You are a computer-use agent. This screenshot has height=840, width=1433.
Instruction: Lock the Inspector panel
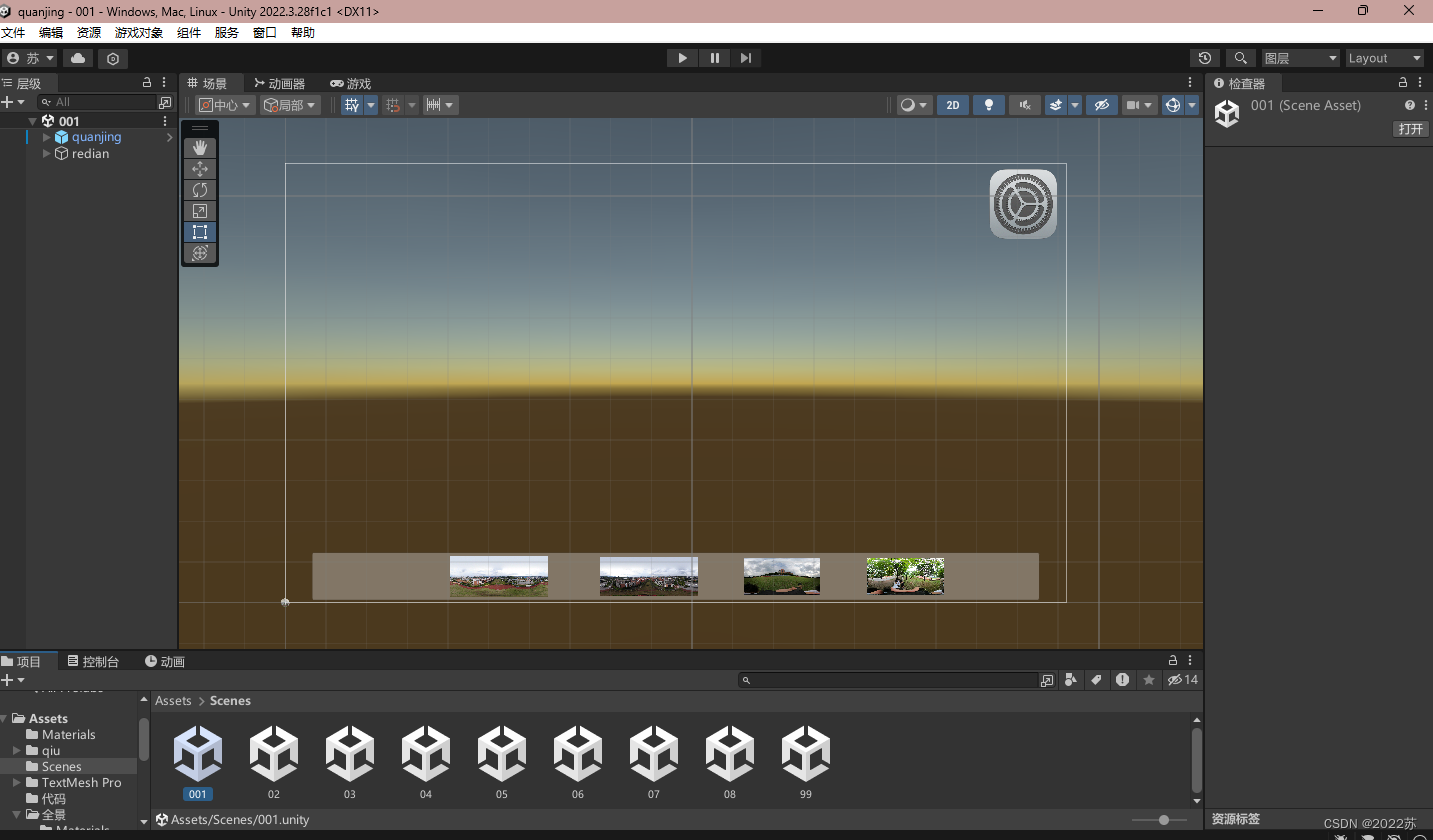click(1403, 83)
